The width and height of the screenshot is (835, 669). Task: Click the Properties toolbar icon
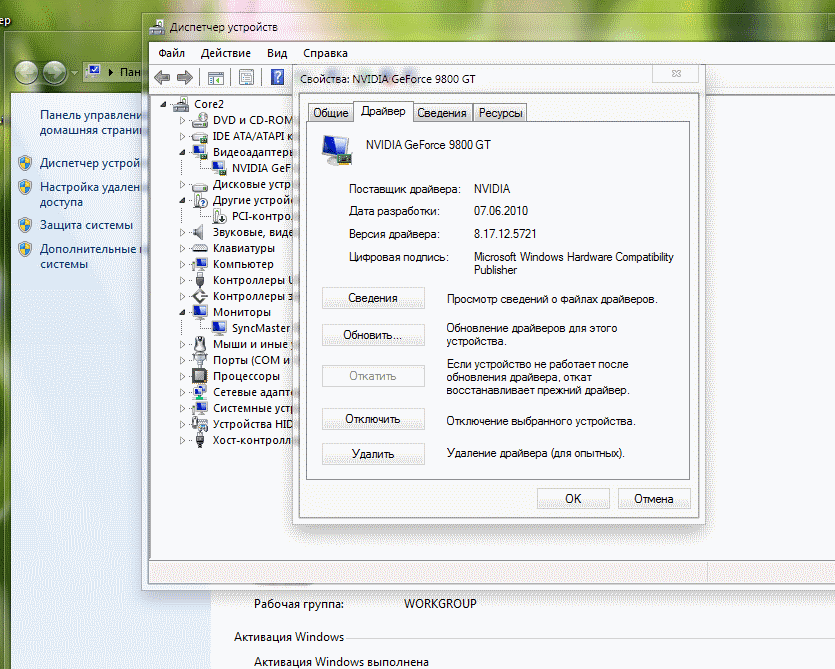tap(246, 78)
